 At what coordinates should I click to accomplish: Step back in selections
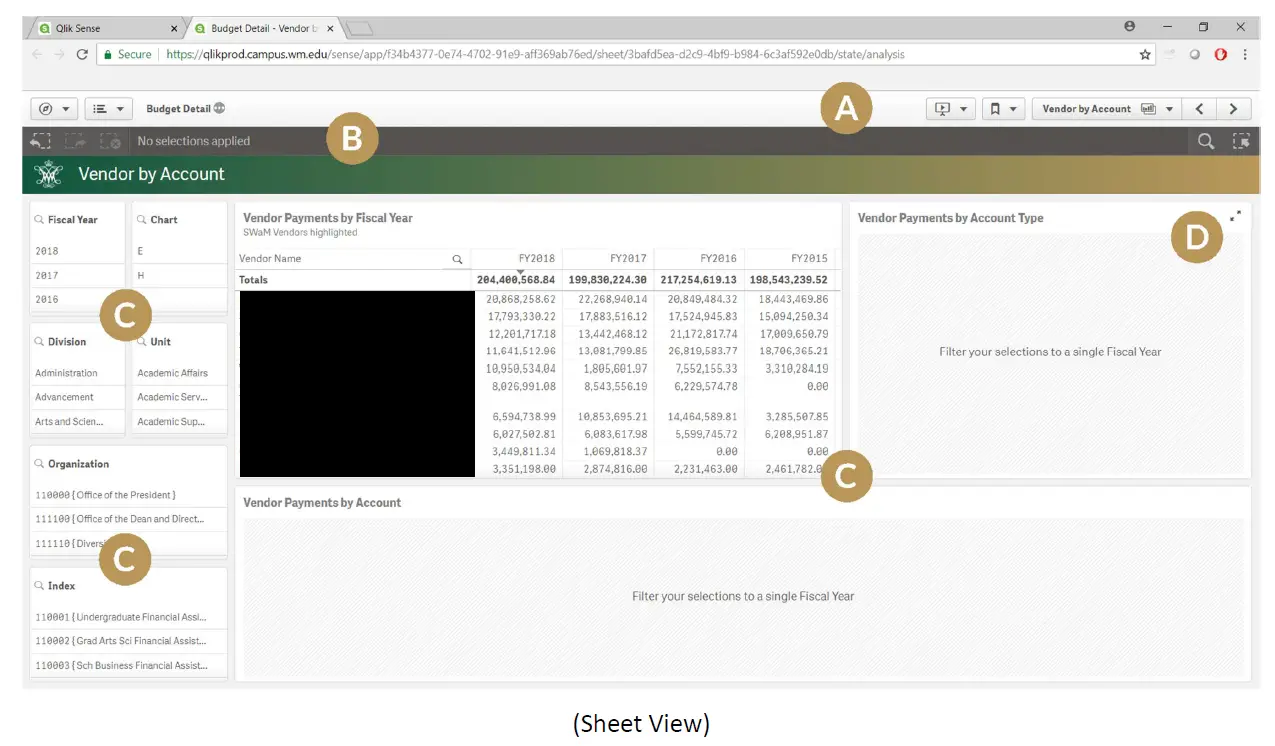point(41,141)
